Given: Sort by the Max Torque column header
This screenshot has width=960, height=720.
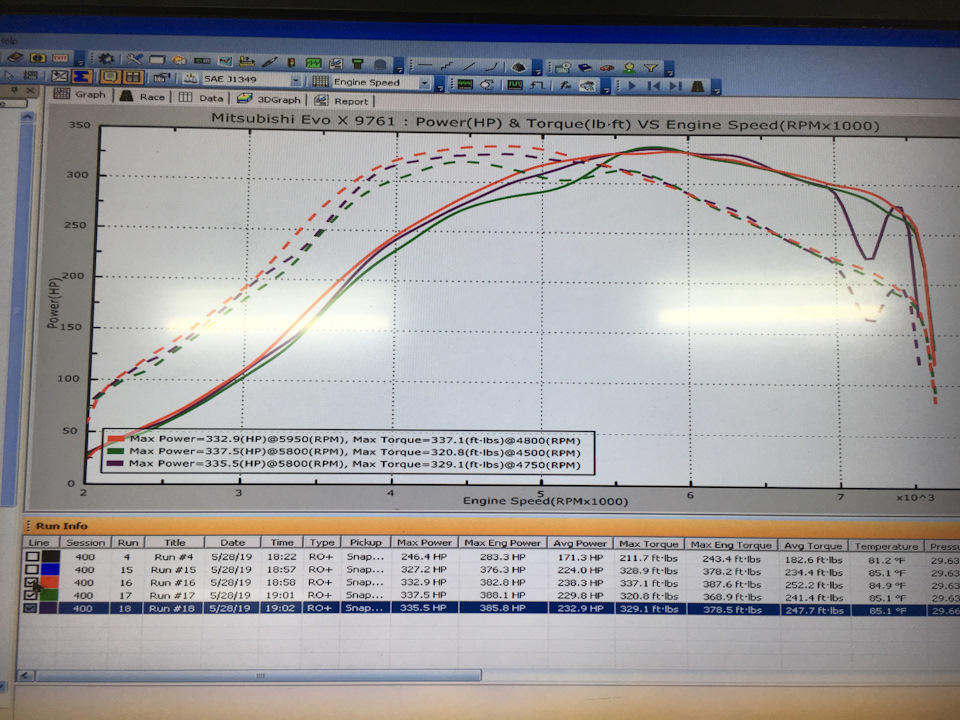Looking at the screenshot, I should coord(648,544).
